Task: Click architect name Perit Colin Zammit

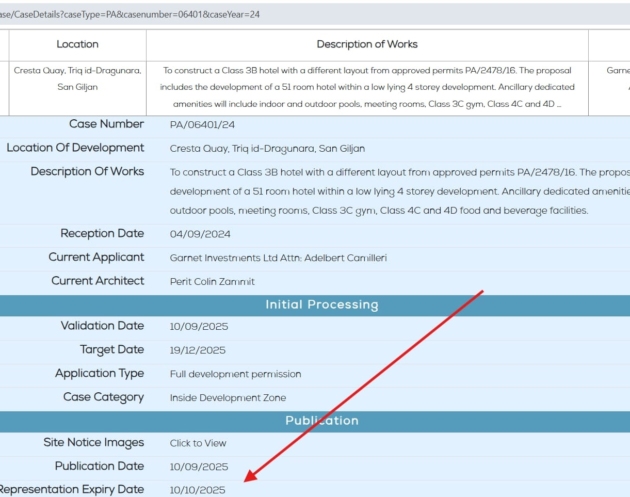Action: point(212,282)
